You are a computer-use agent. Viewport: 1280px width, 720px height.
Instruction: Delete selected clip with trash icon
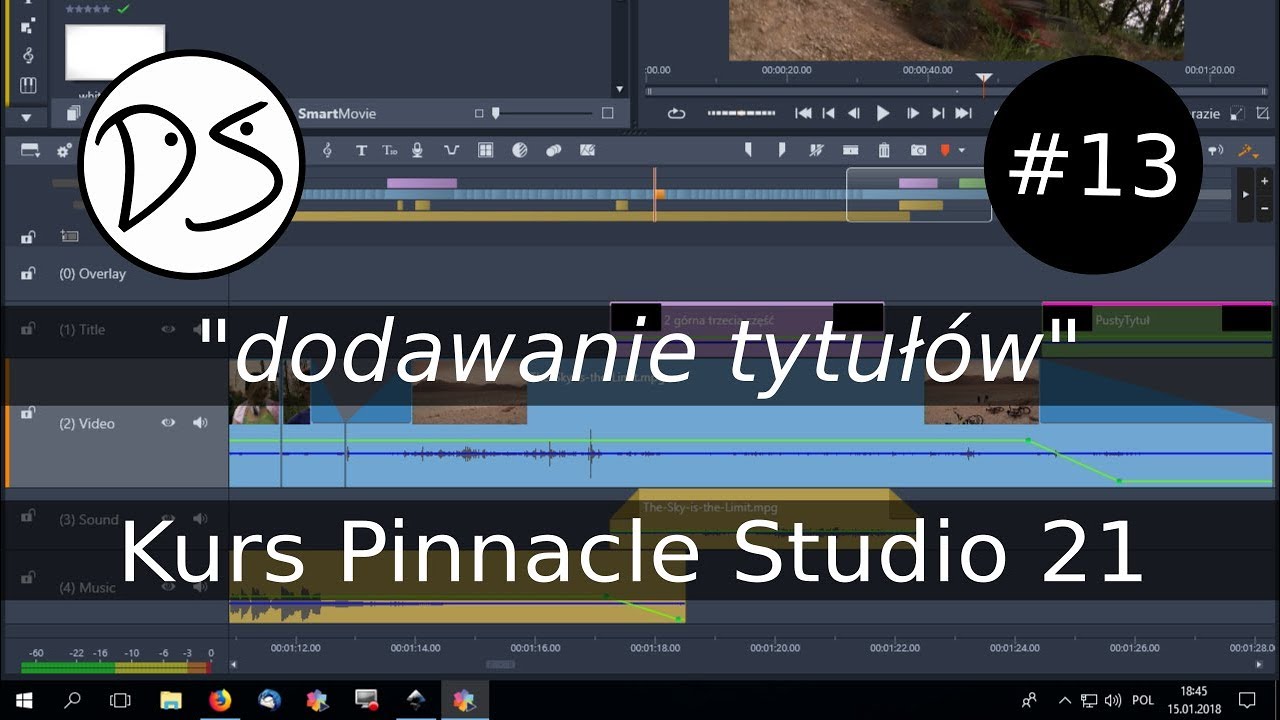click(x=884, y=151)
